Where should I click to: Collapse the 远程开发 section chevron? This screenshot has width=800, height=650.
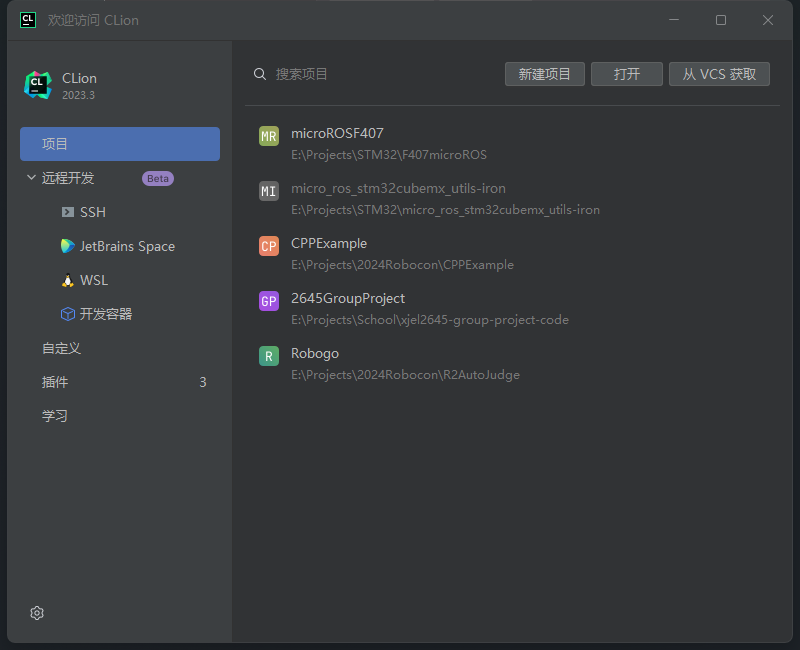point(31,178)
